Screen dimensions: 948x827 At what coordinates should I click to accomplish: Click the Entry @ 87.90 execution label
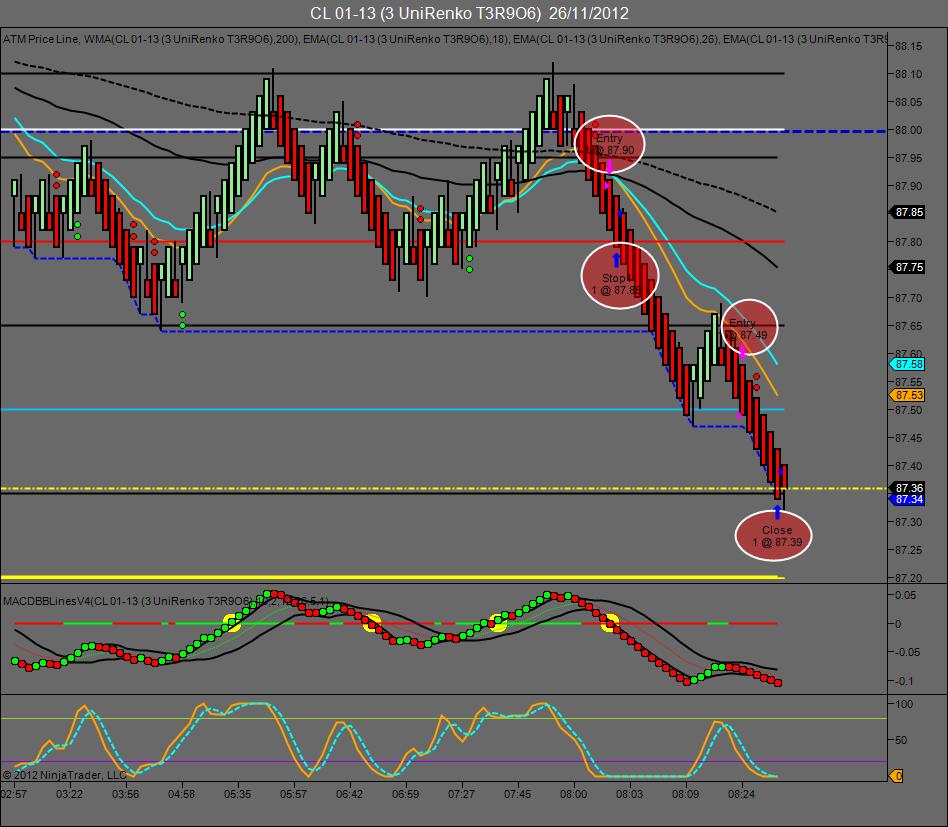point(611,144)
